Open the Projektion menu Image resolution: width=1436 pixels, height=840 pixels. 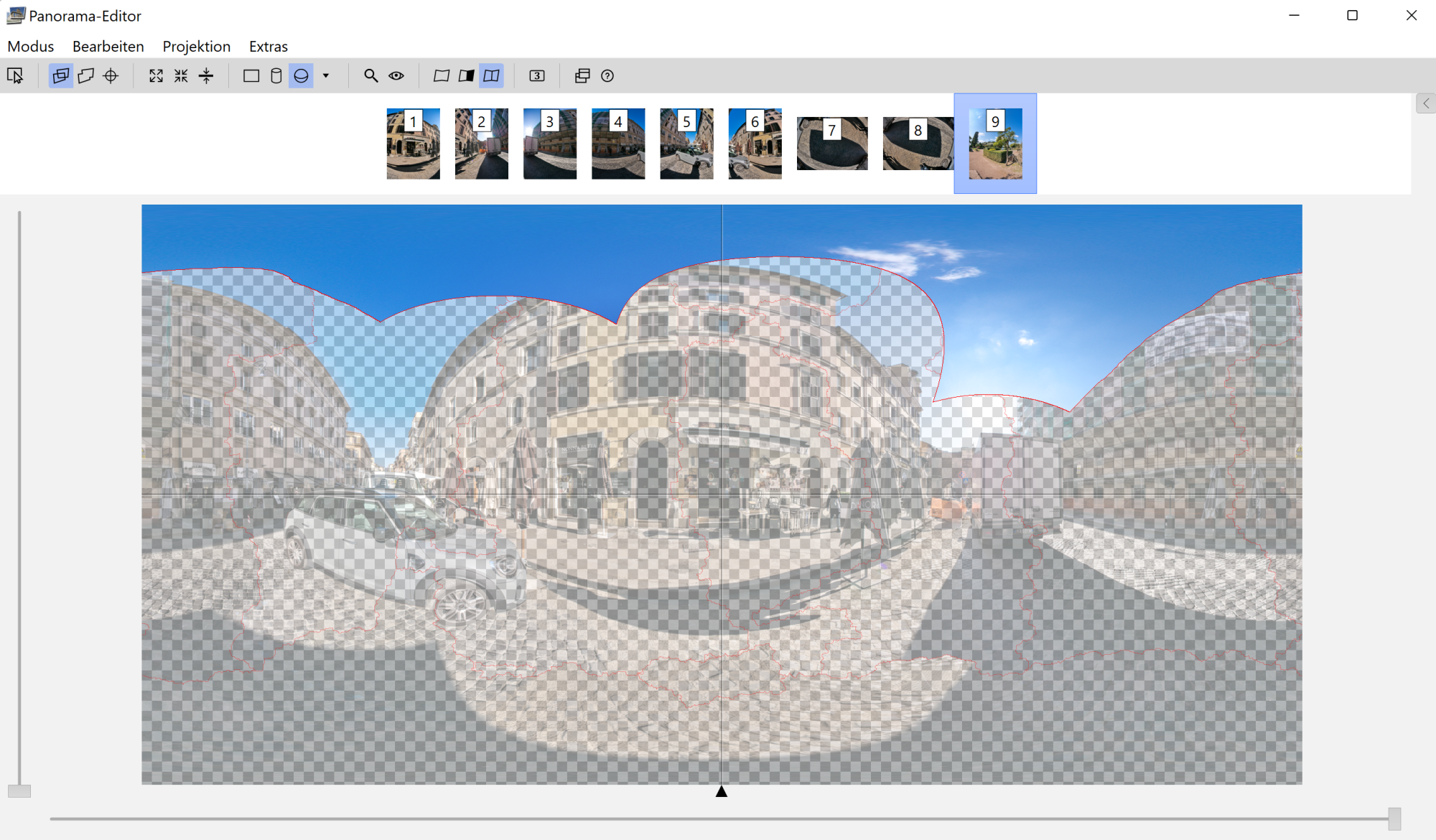click(196, 46)
